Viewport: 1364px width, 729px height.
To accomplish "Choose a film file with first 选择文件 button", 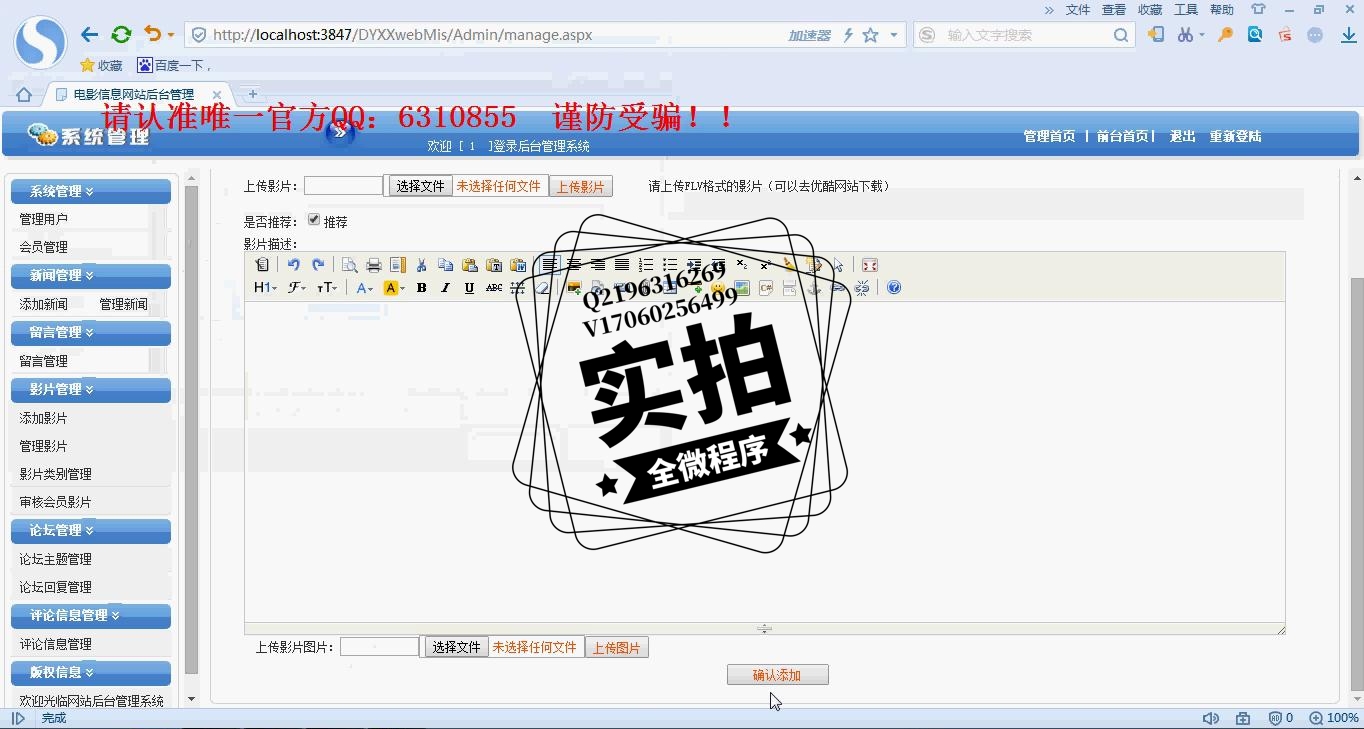I will (420, 186).
